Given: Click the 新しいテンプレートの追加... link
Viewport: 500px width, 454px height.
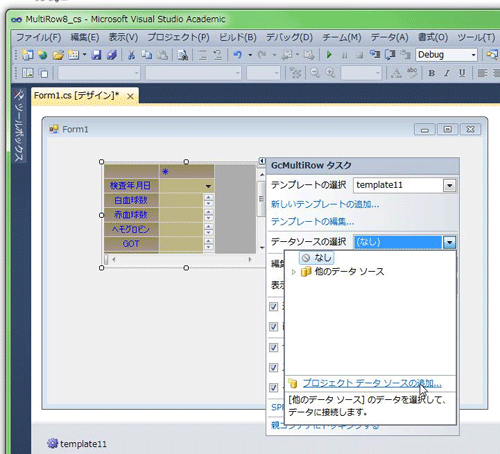Looking at the screenshot, I should pyautogui.click(x=325, y=204).
